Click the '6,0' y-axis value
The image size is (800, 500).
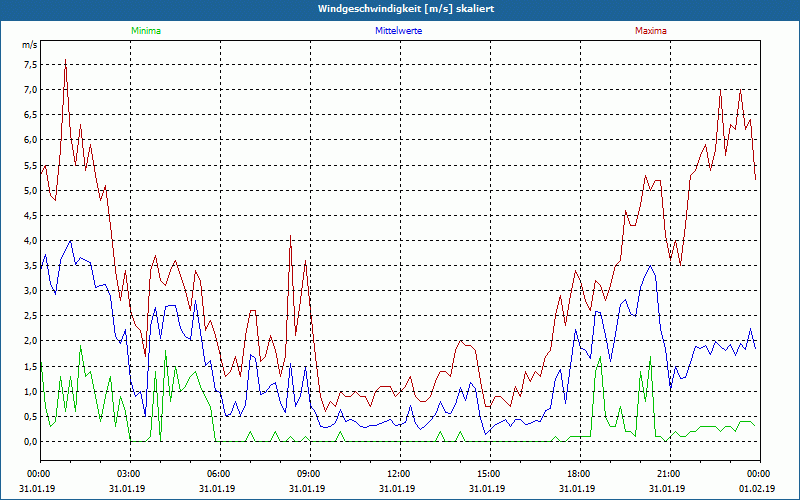[x=30, y=140]
